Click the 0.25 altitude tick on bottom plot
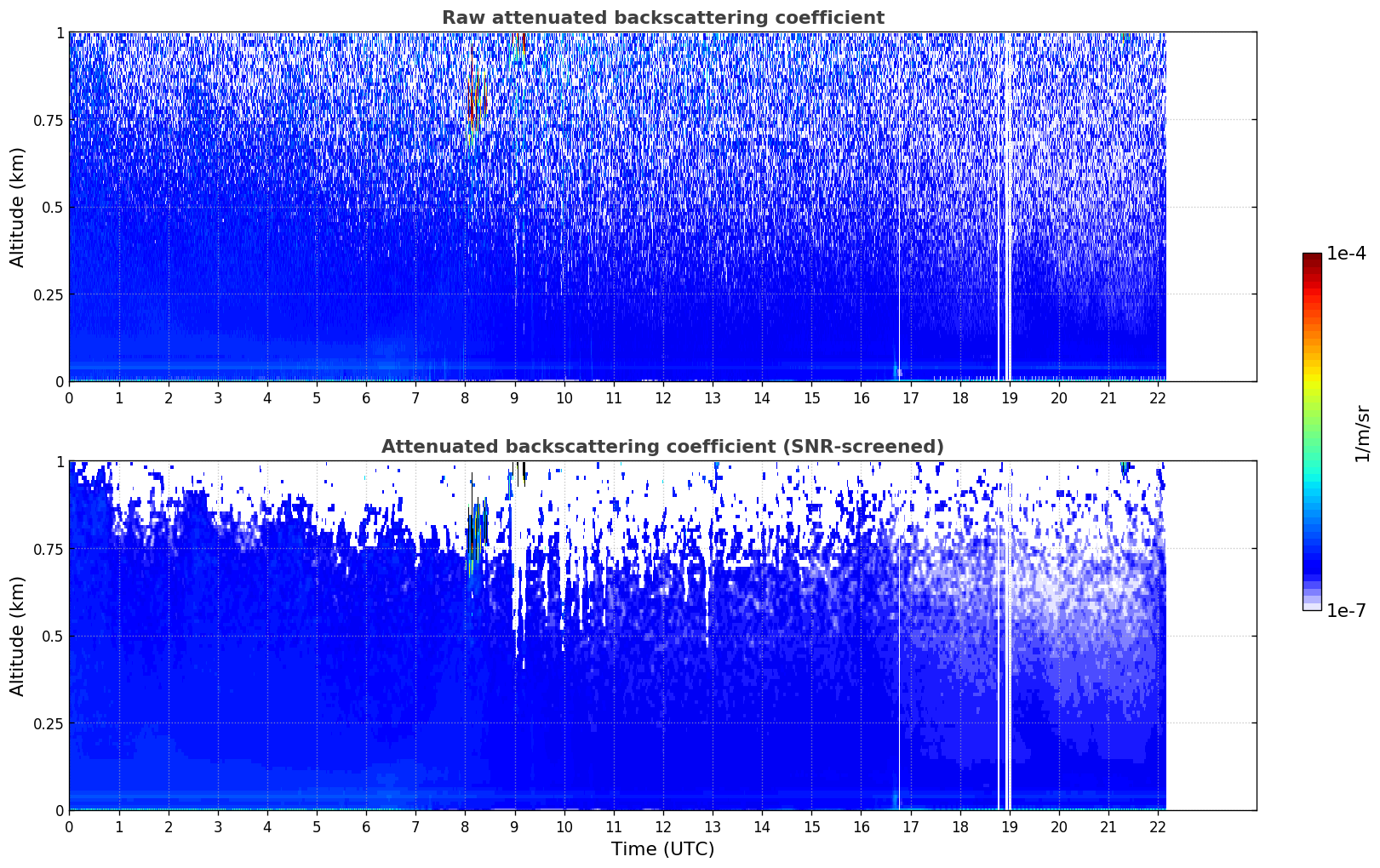Screen dimensions: 1380x868 pyautogui.click(x=50, y=723)
